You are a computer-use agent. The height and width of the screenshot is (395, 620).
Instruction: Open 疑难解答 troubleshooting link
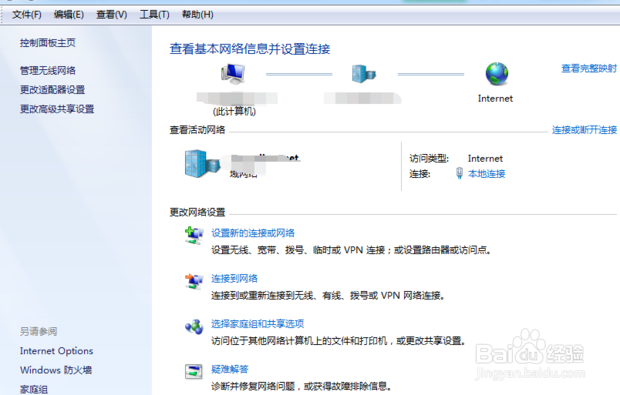click(x=230, y=369)
